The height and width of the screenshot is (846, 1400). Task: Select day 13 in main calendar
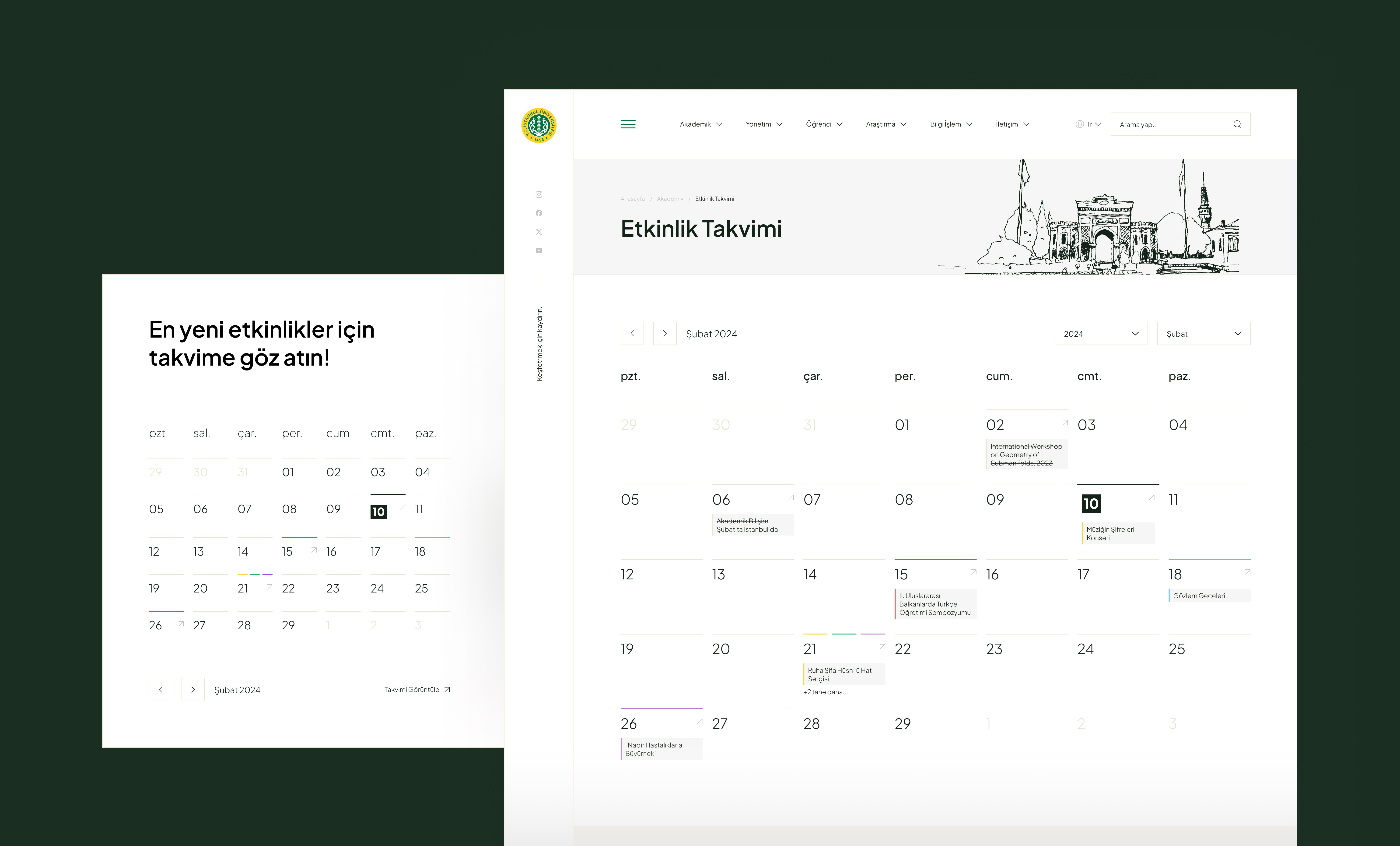coord(718,575)
